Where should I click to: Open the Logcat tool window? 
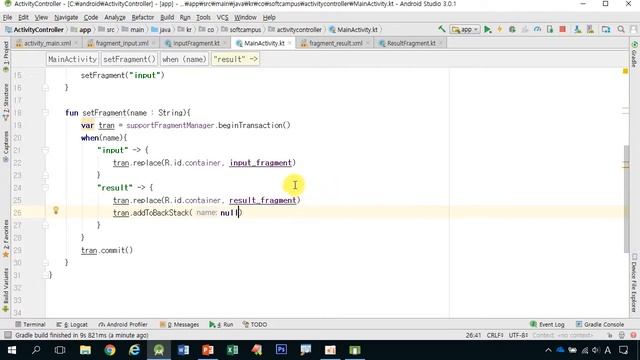coord(72,324)
